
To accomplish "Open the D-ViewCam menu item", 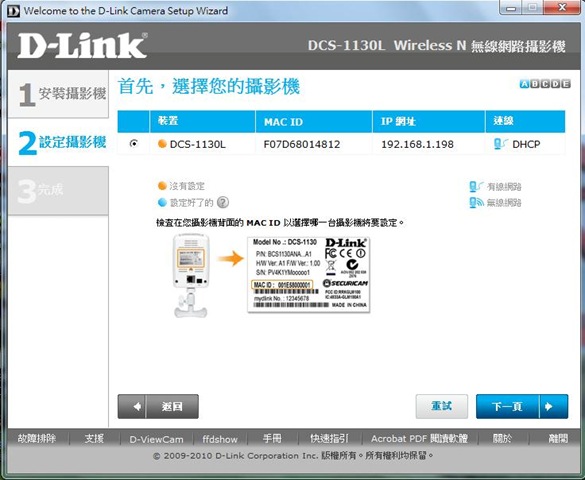I will pyautogui.click(x=156, y=439).
